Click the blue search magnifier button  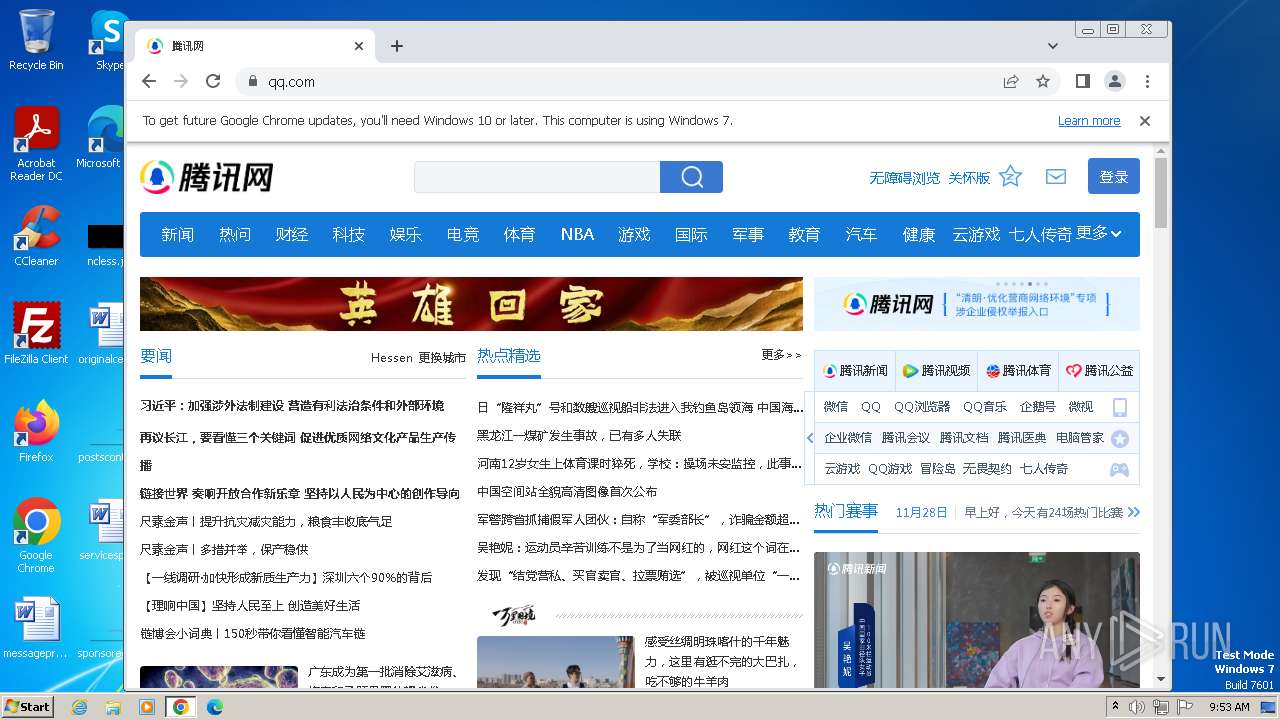(x=691, y=177)
